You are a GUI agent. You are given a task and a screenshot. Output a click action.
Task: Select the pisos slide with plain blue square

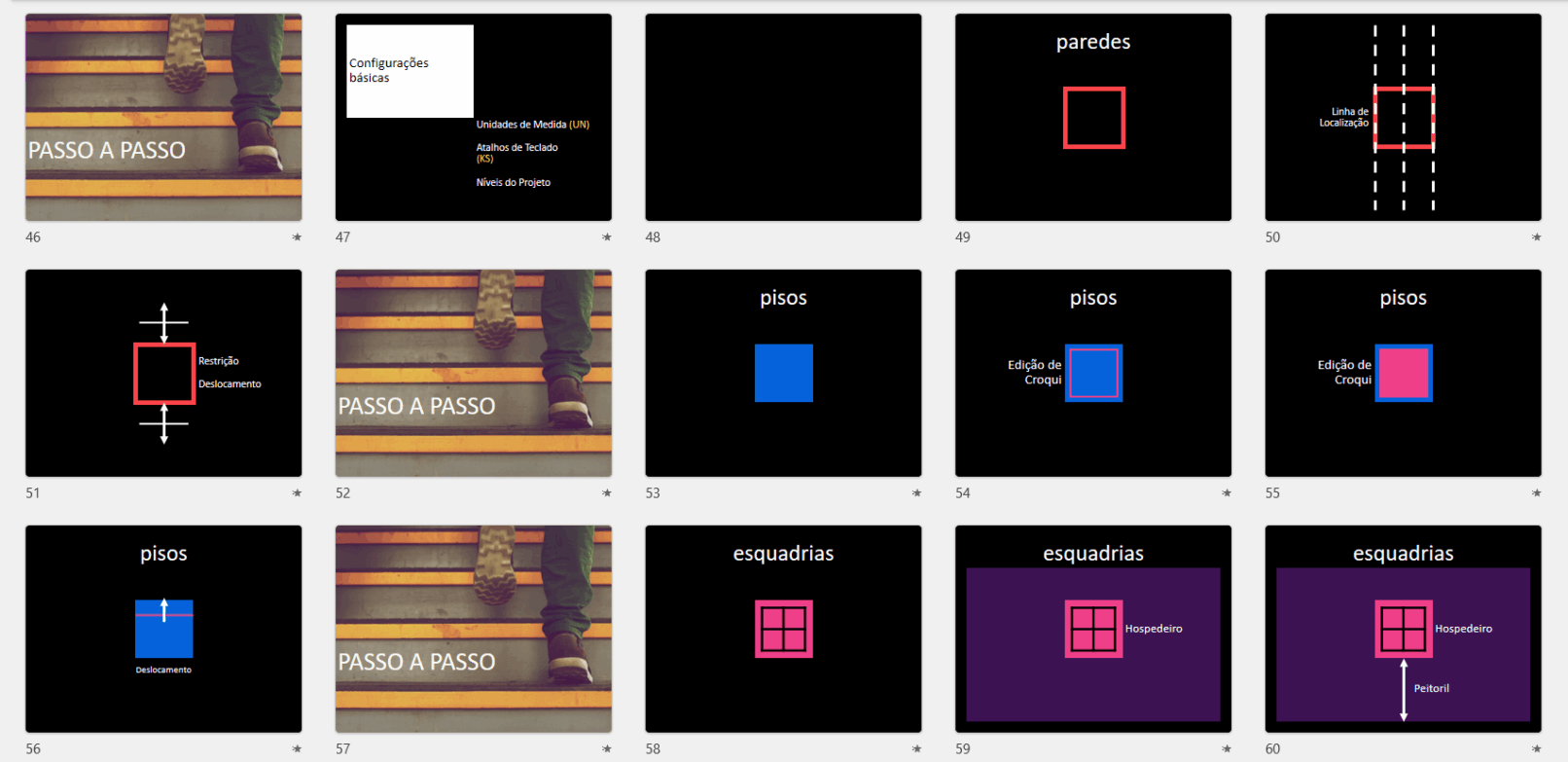pyautogui.click(x=783, y=373)
